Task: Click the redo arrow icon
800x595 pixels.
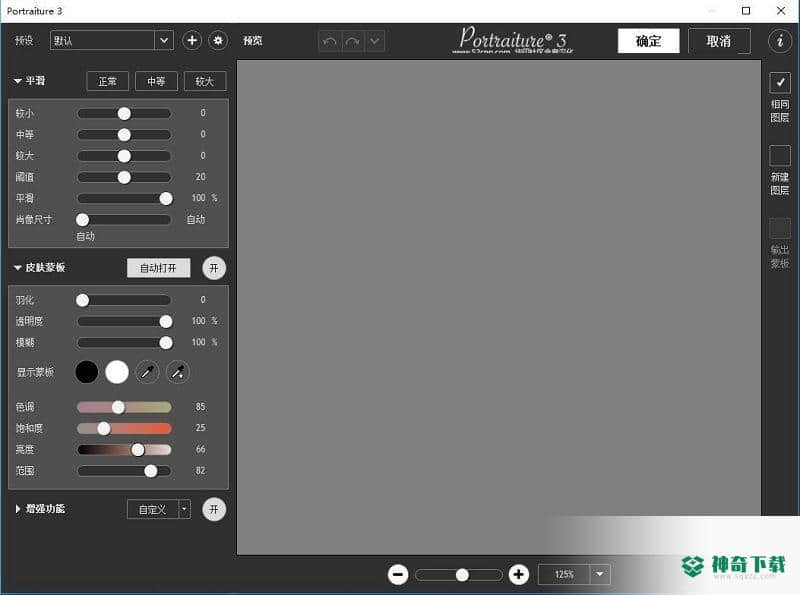Action: [x=353, y=41]
